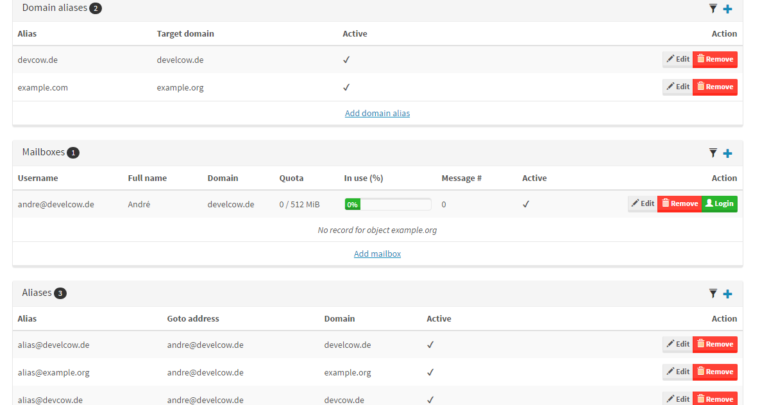
Task: Edit the example.com domain alias
Action: 677,87
